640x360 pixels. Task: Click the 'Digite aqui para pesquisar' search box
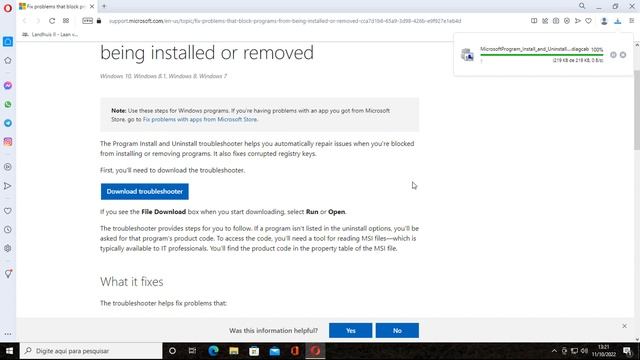coord(91,351)
